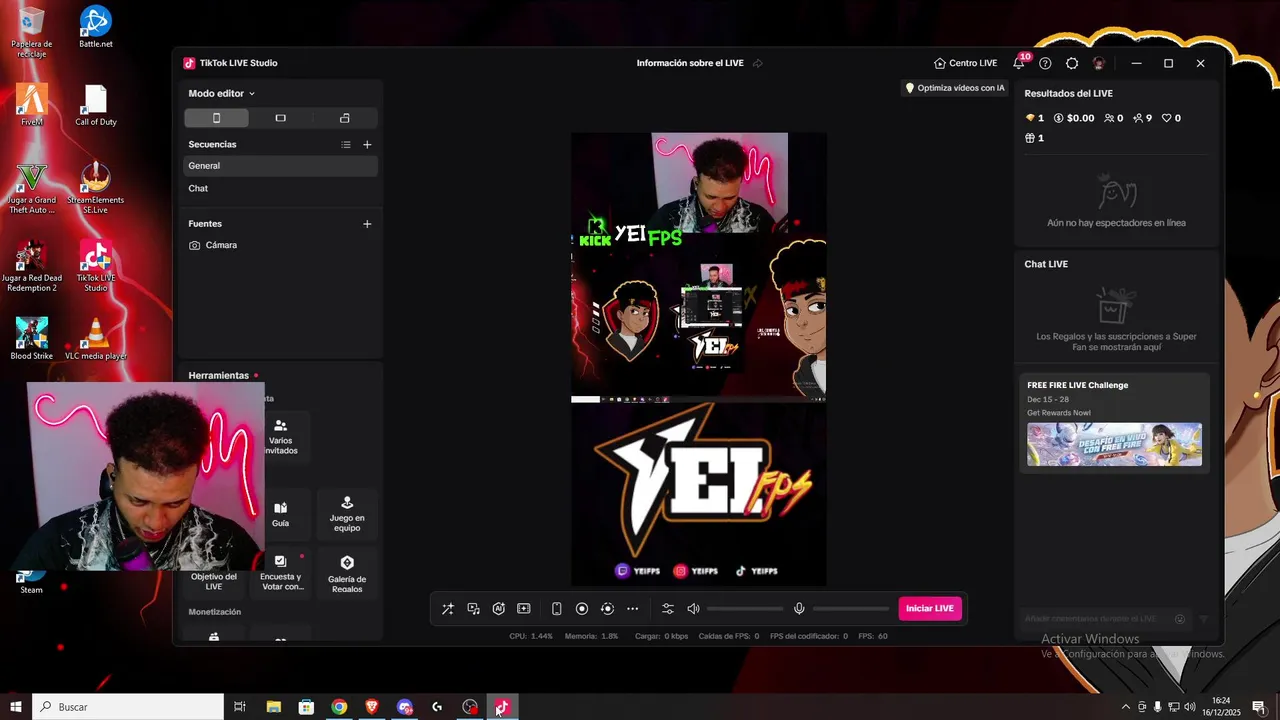This screenshot has width=1280, height=720.
Task: Select the dual portrait-landscape layout tab
Action: point(345,118)
